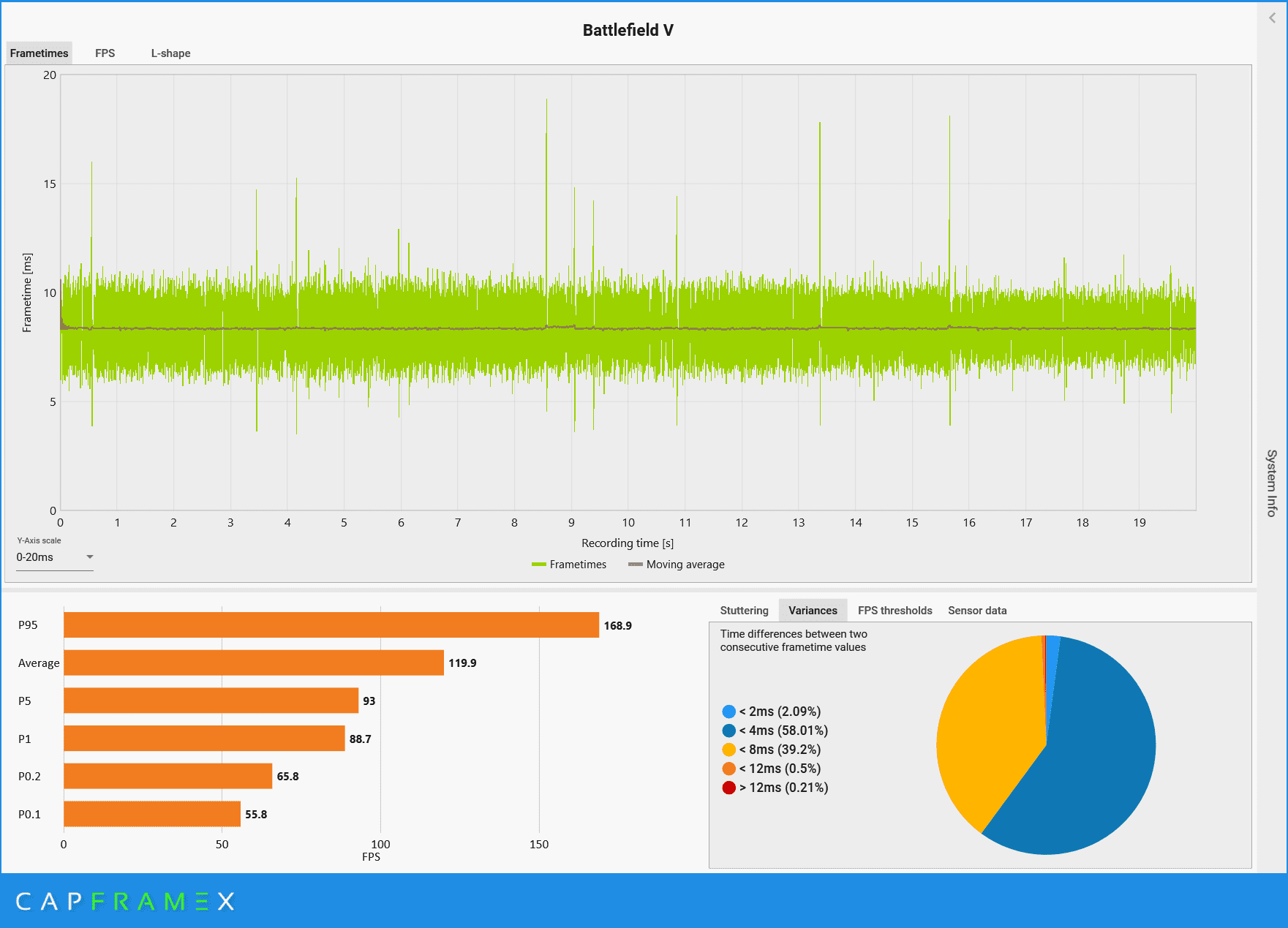Select the P95 bar in FPS chart

tap(331, 625)
